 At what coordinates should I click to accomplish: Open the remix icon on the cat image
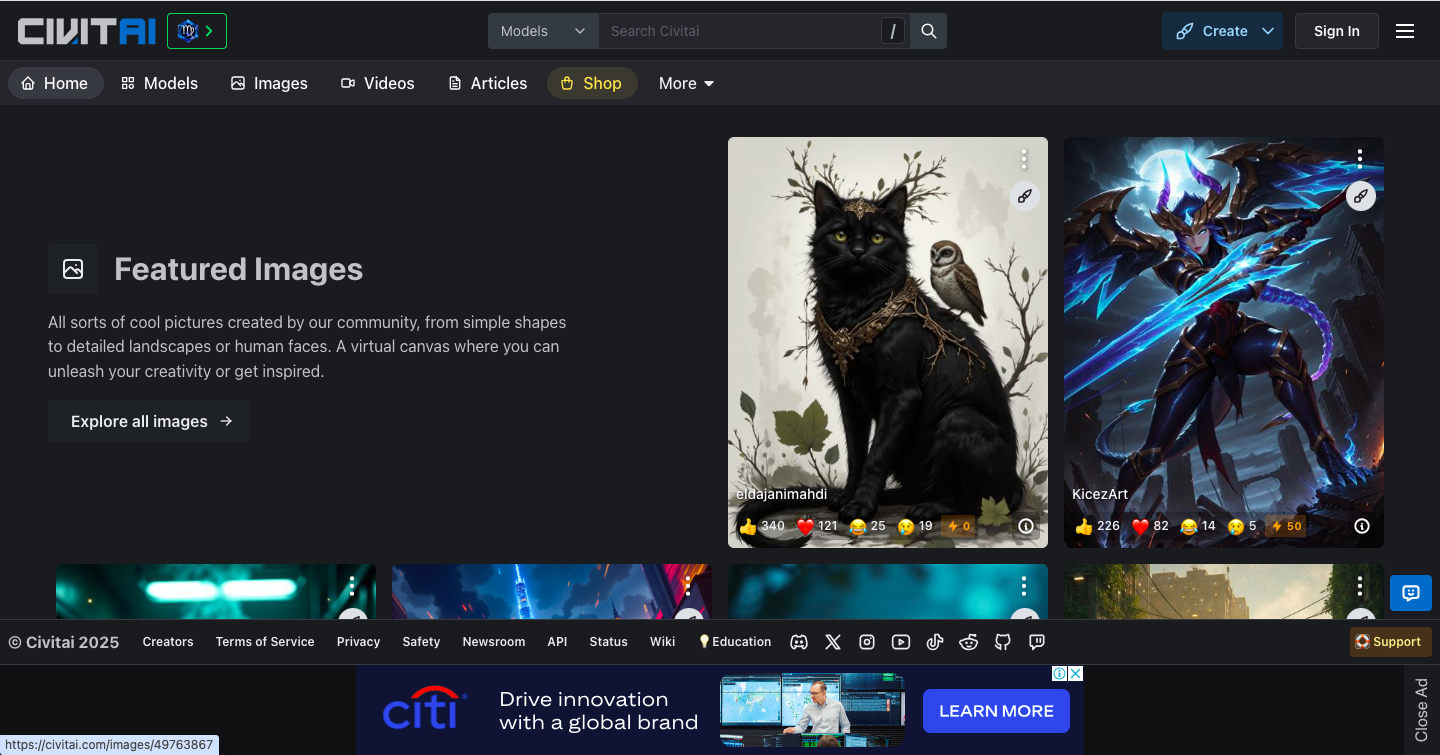click(1024, 196)
